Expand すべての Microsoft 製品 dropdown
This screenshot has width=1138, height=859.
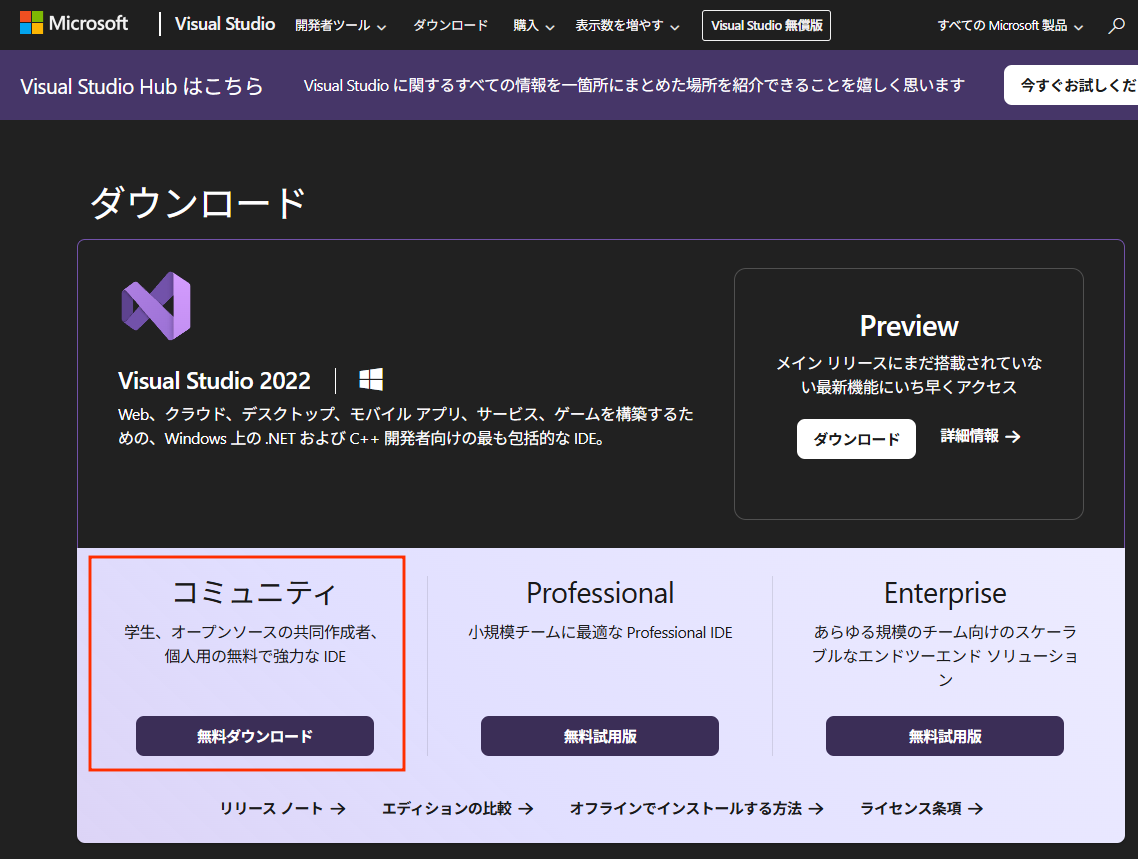click(1010, 25)
